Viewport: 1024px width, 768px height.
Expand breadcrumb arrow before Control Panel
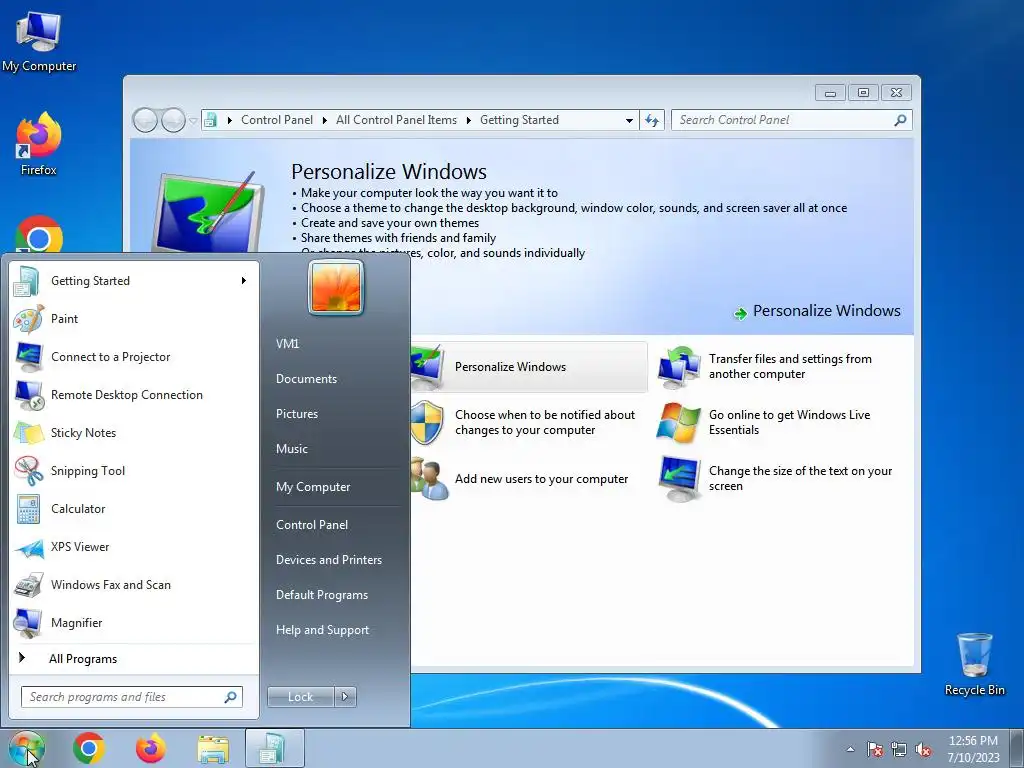(x=230, y=120)
